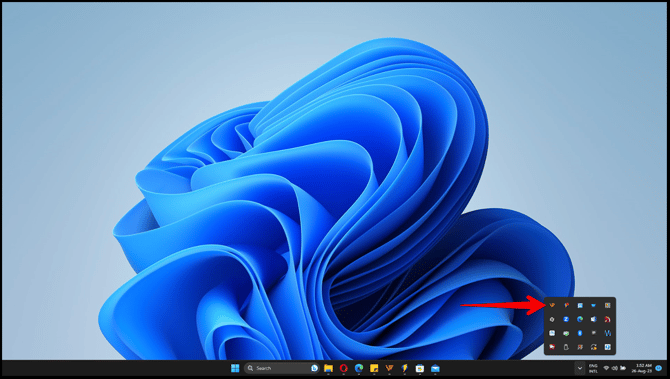Open Microsoft Edge from the taskbar

[x=359, y=368]
